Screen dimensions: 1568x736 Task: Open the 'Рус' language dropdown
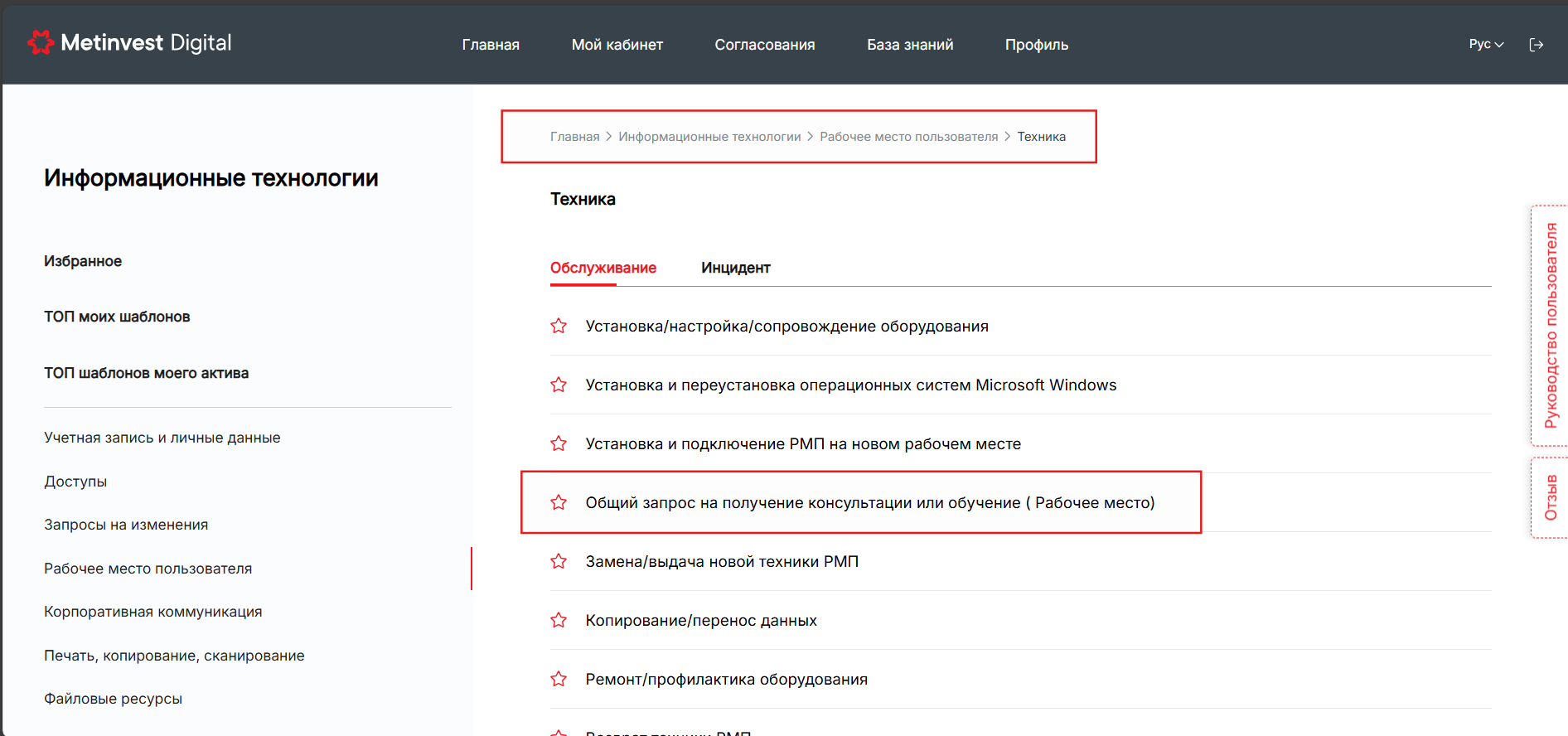point(1485,45)
